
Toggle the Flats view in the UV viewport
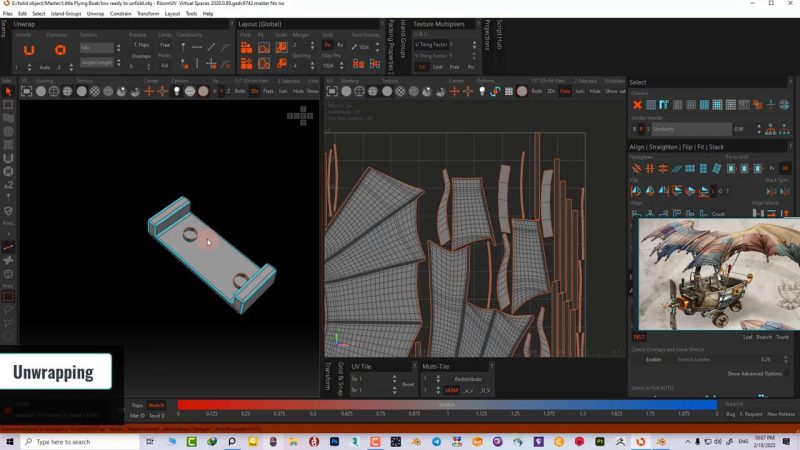(x=565, y=91)
